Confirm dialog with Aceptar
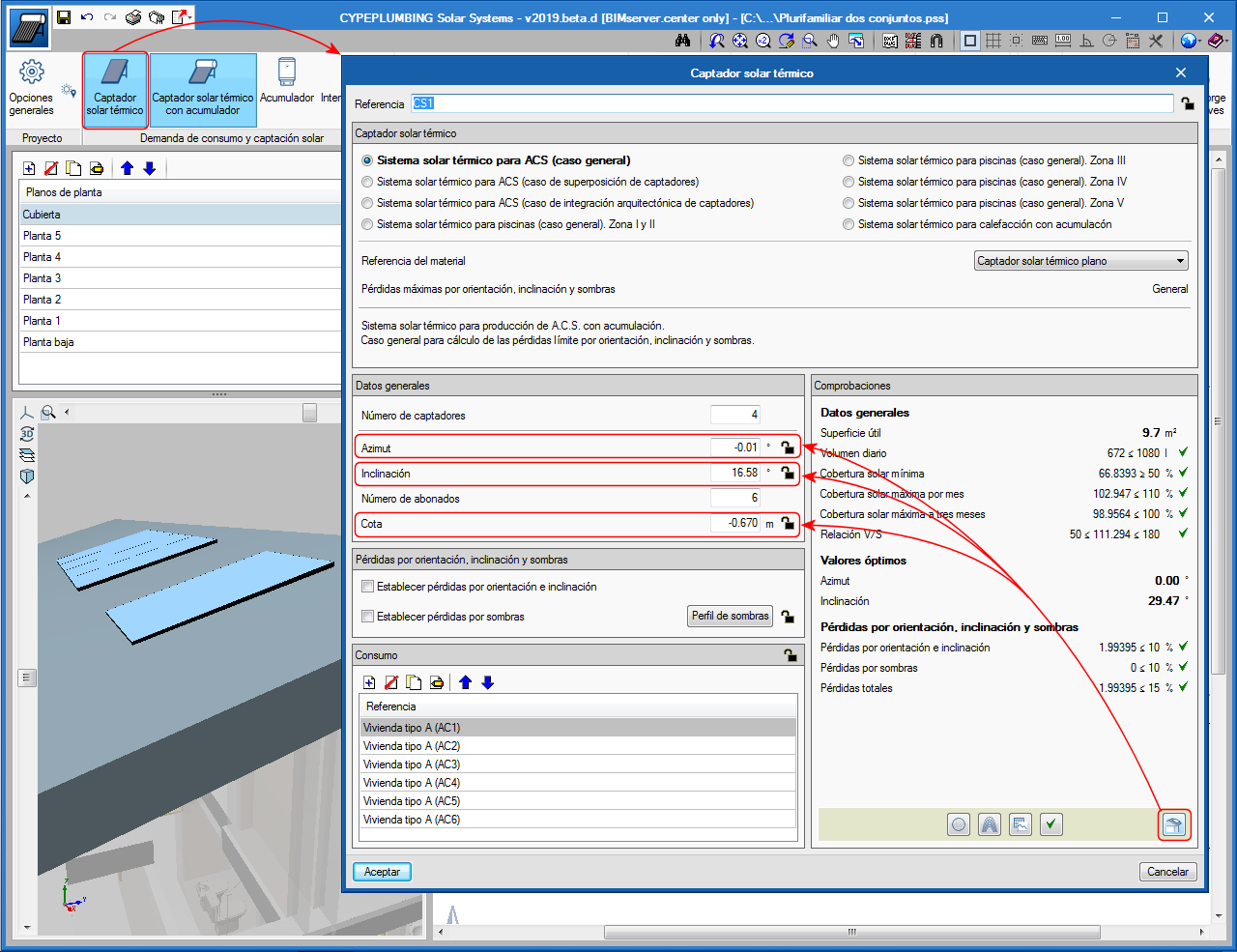Screen dimensions: 1237x952 click(382, 872)
